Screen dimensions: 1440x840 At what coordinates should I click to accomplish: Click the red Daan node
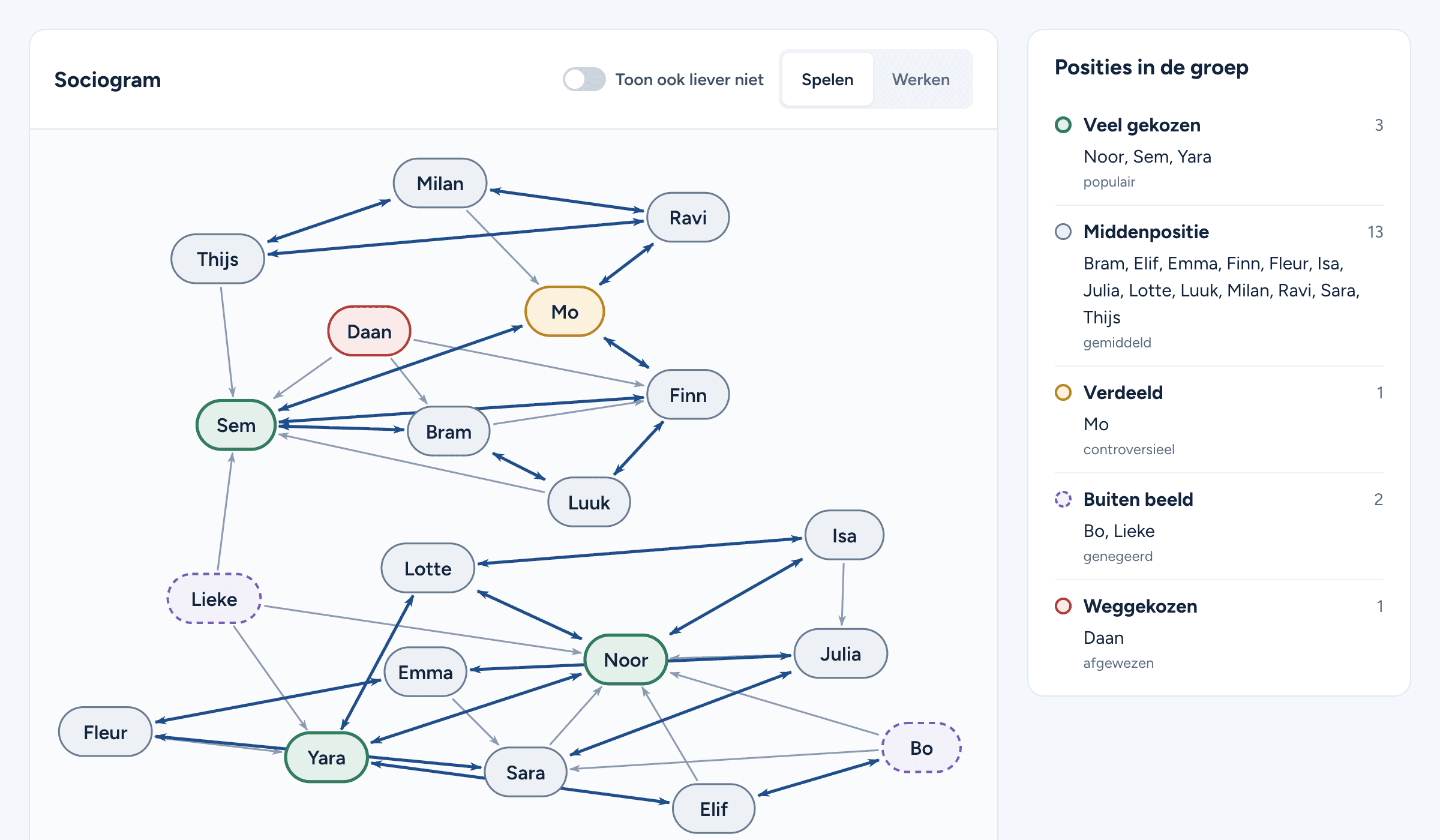click(369, 331)
